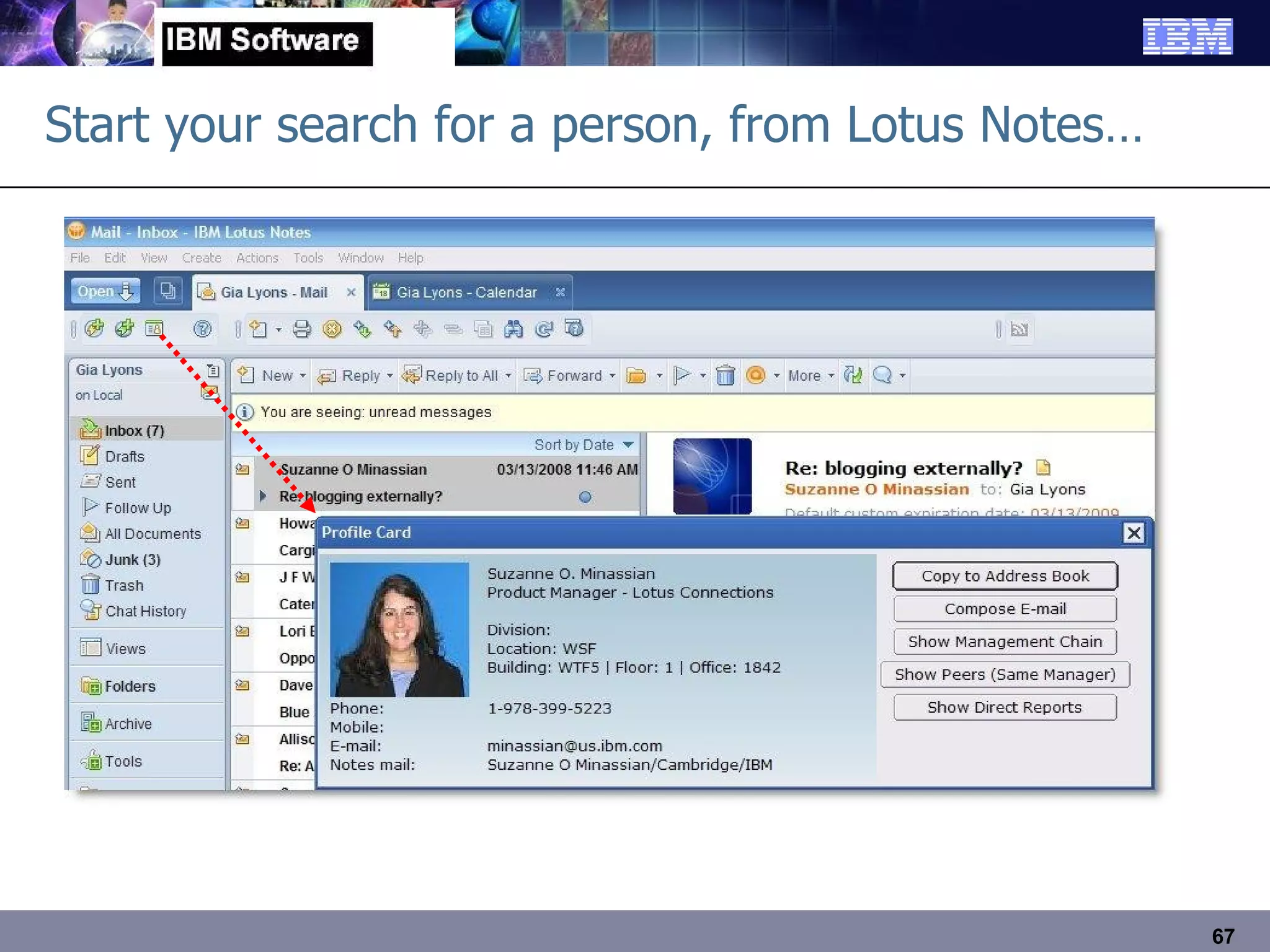Expand the New dropdown arrow
1270x952 pixels.
[303, 376]
